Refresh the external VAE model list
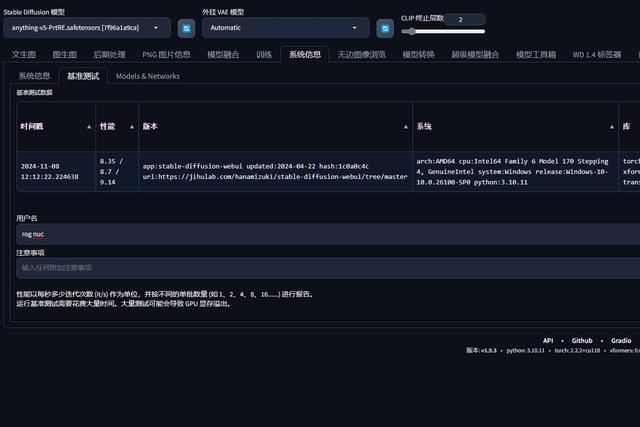The image size is (640, 427). point(384,28)
